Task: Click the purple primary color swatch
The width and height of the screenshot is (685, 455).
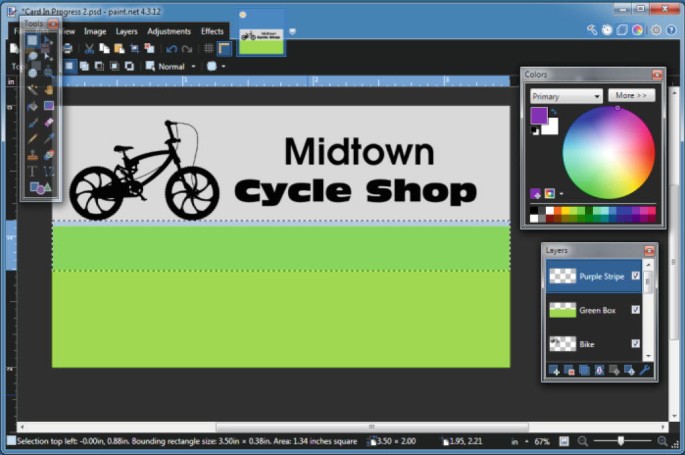Action: click(x=538, y=115)
